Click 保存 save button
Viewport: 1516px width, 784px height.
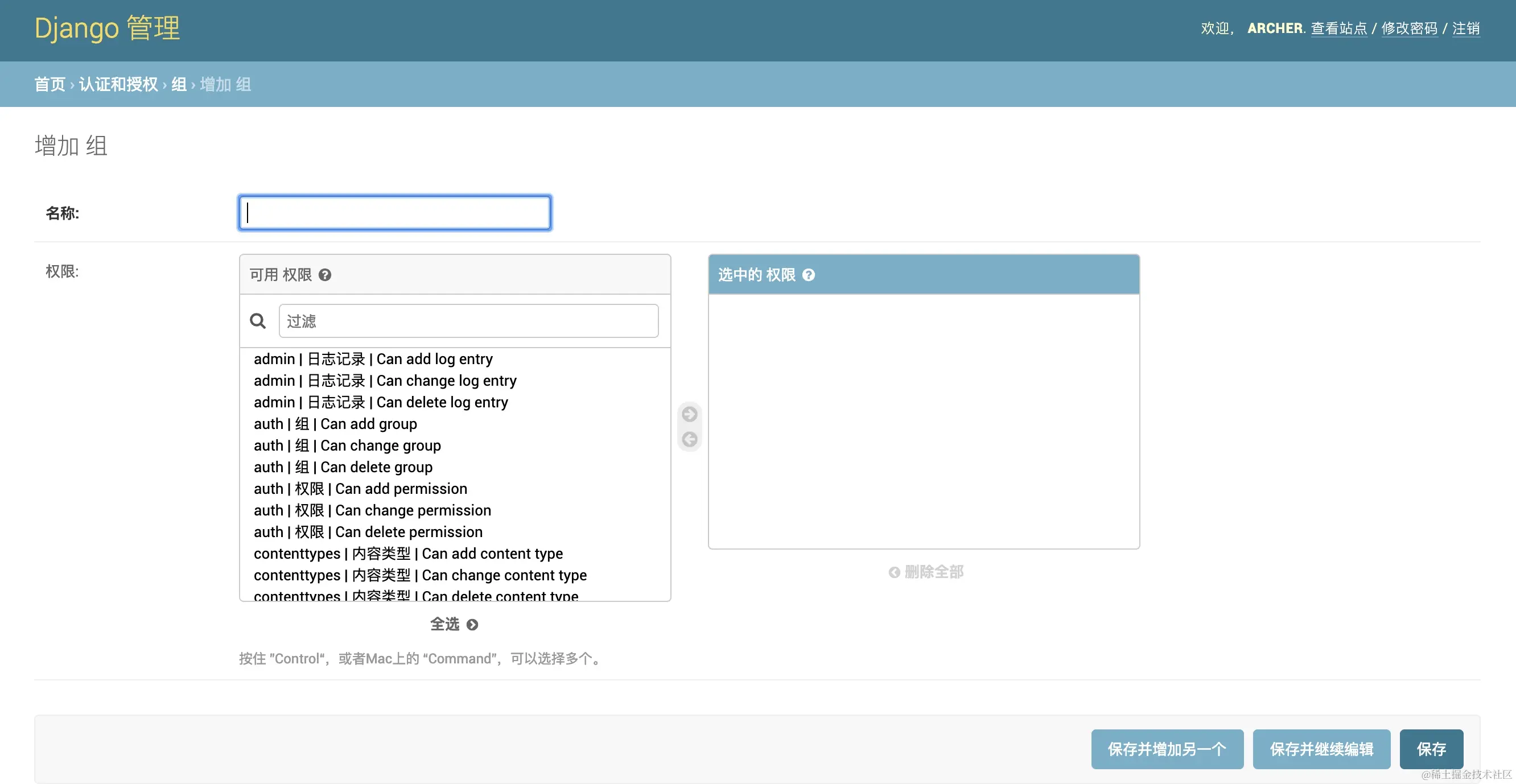pyautogui.click(x=1431, y=749)
